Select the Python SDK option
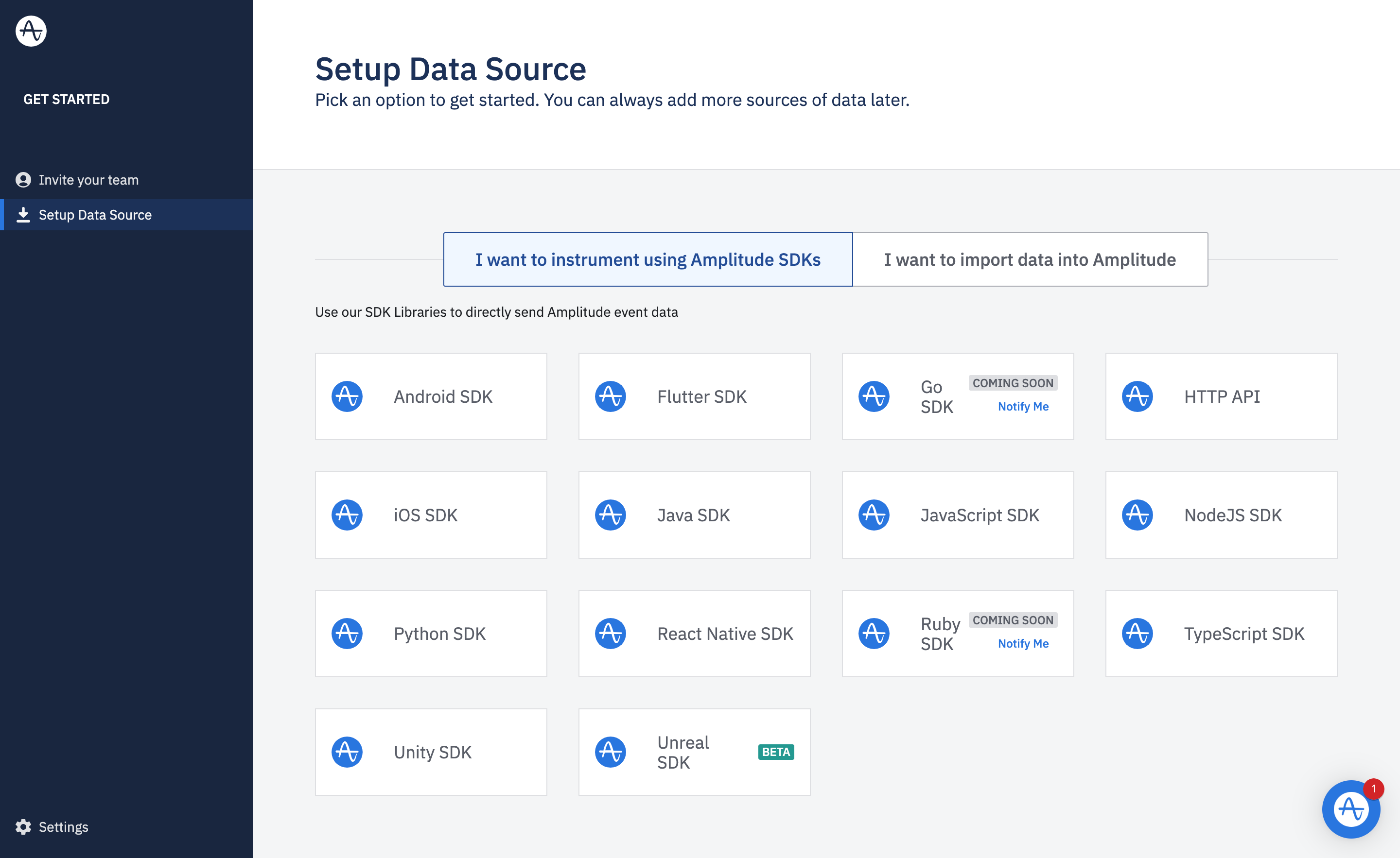This screenshot has height=858, width=1400. click(x=431, y=634)
